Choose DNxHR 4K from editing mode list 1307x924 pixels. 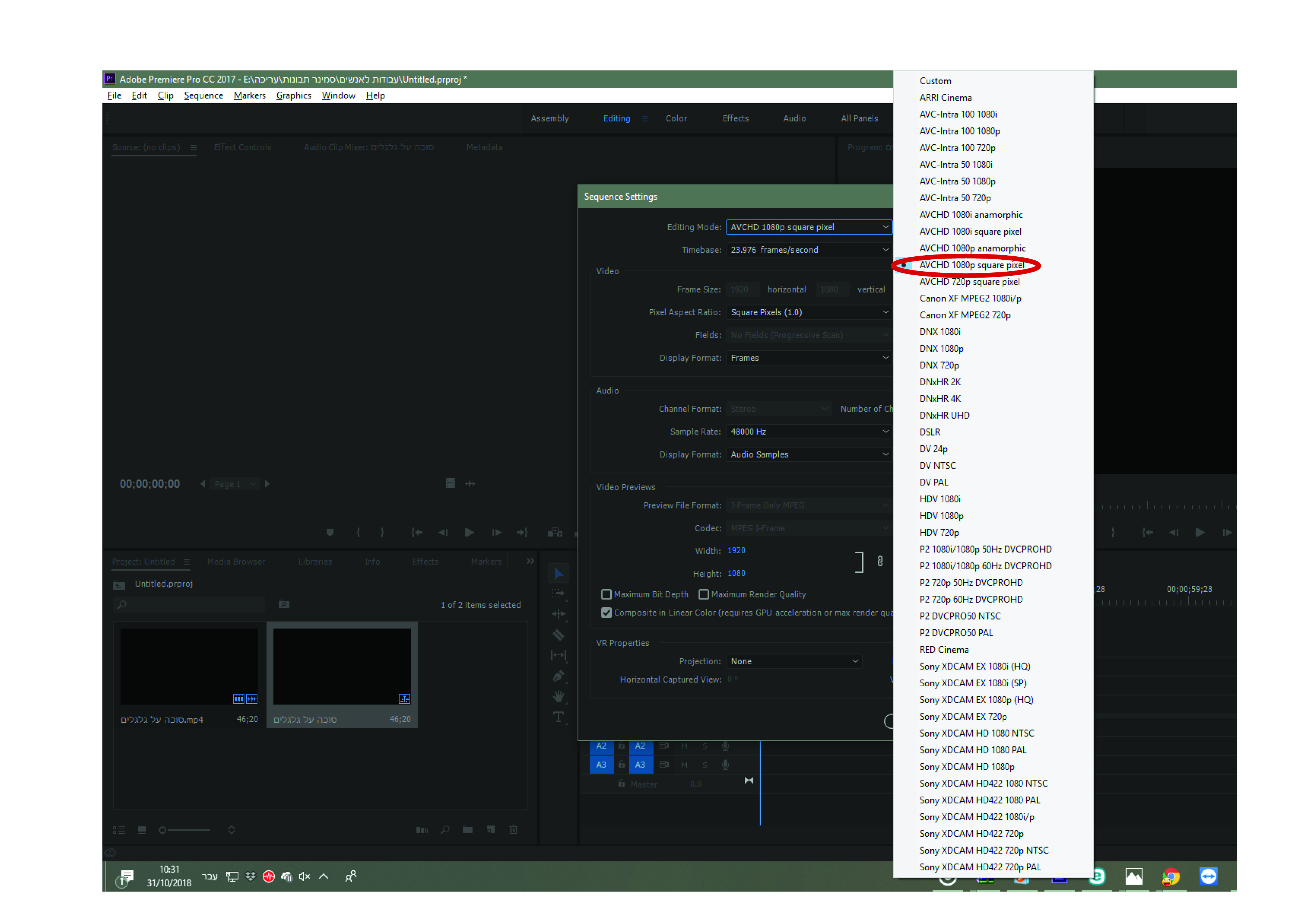coord(940,399)
